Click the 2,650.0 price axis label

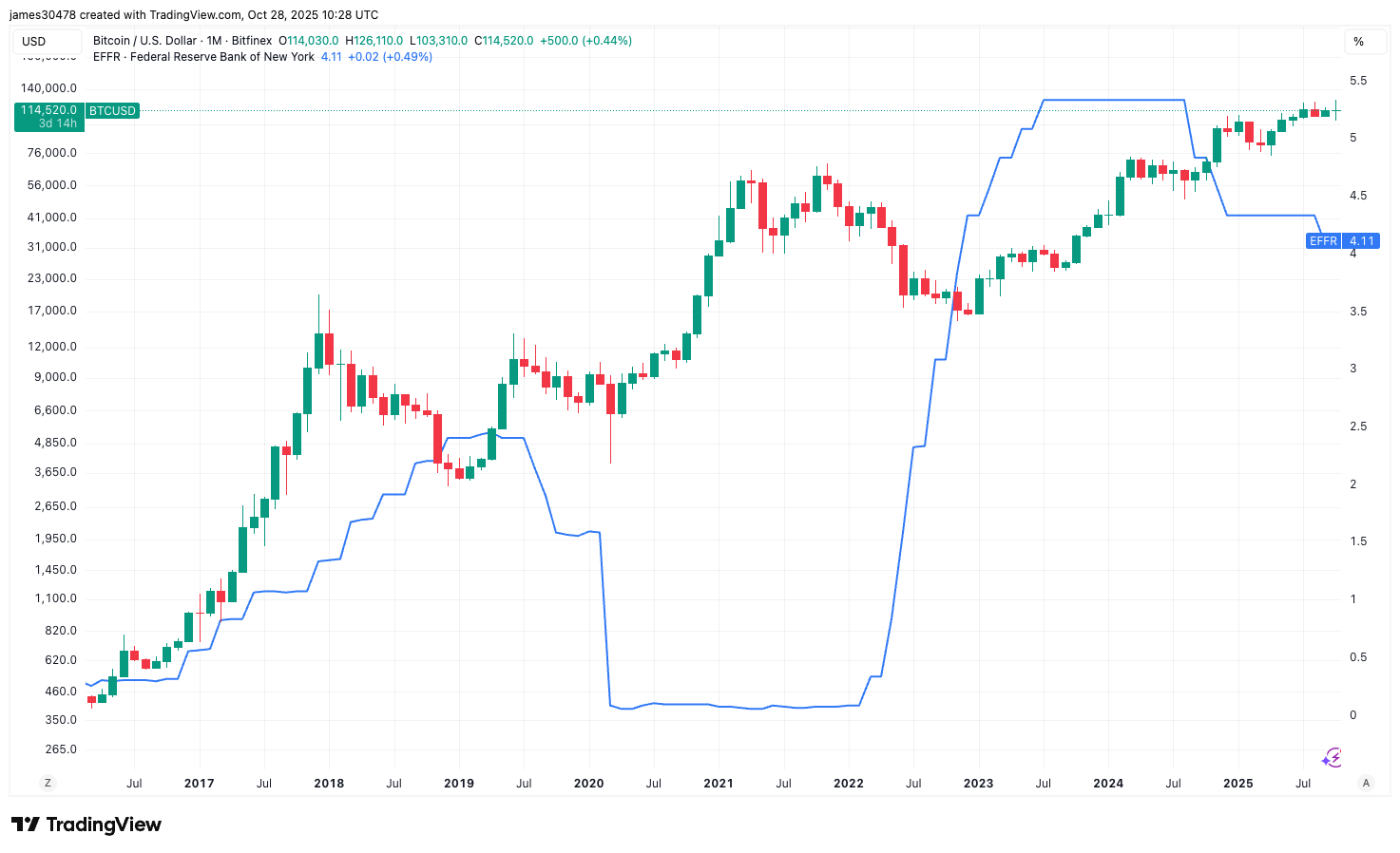point(55,506)
